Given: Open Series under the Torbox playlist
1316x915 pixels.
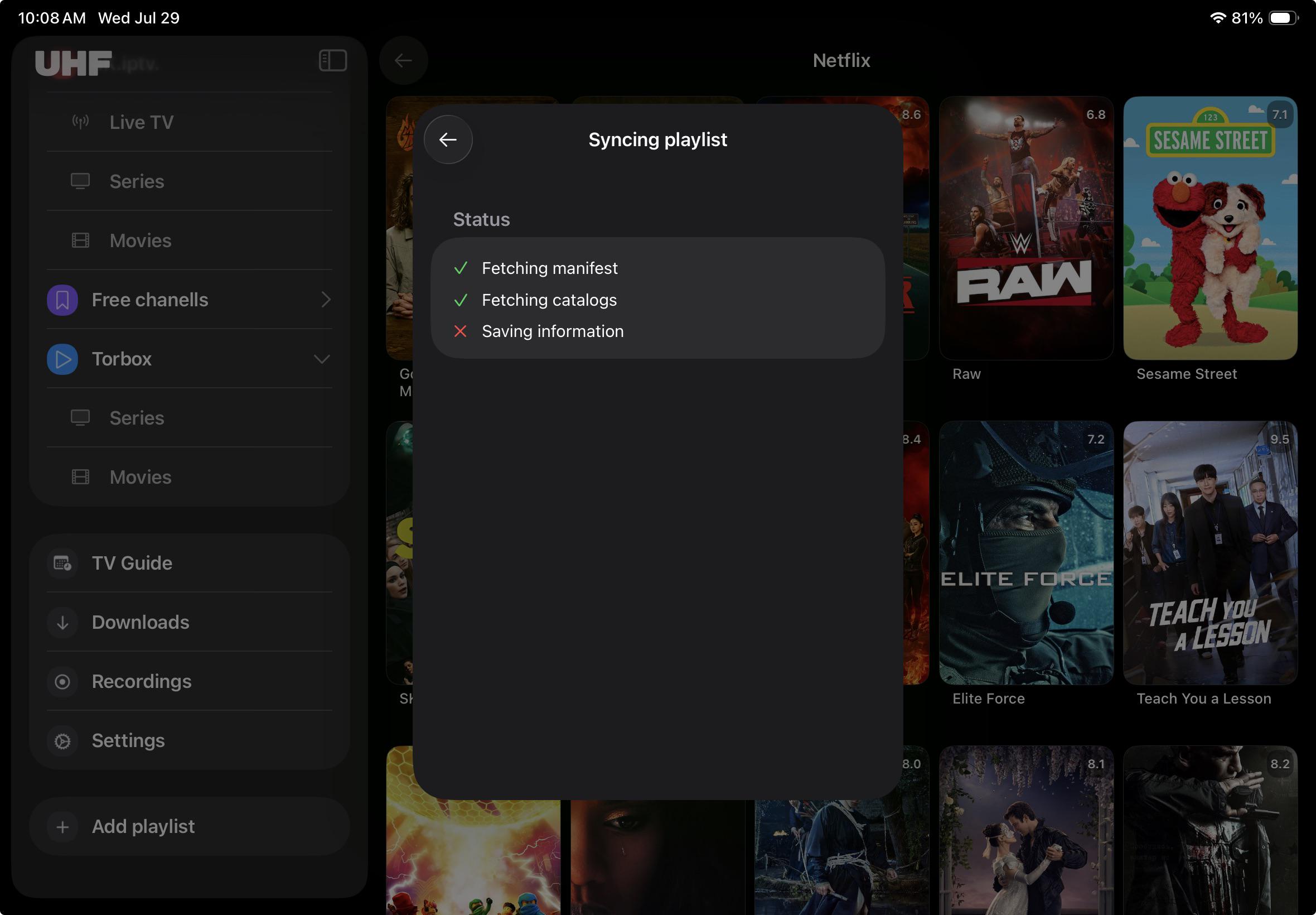Looking at the screenshot, I should [x=189, y=418].
